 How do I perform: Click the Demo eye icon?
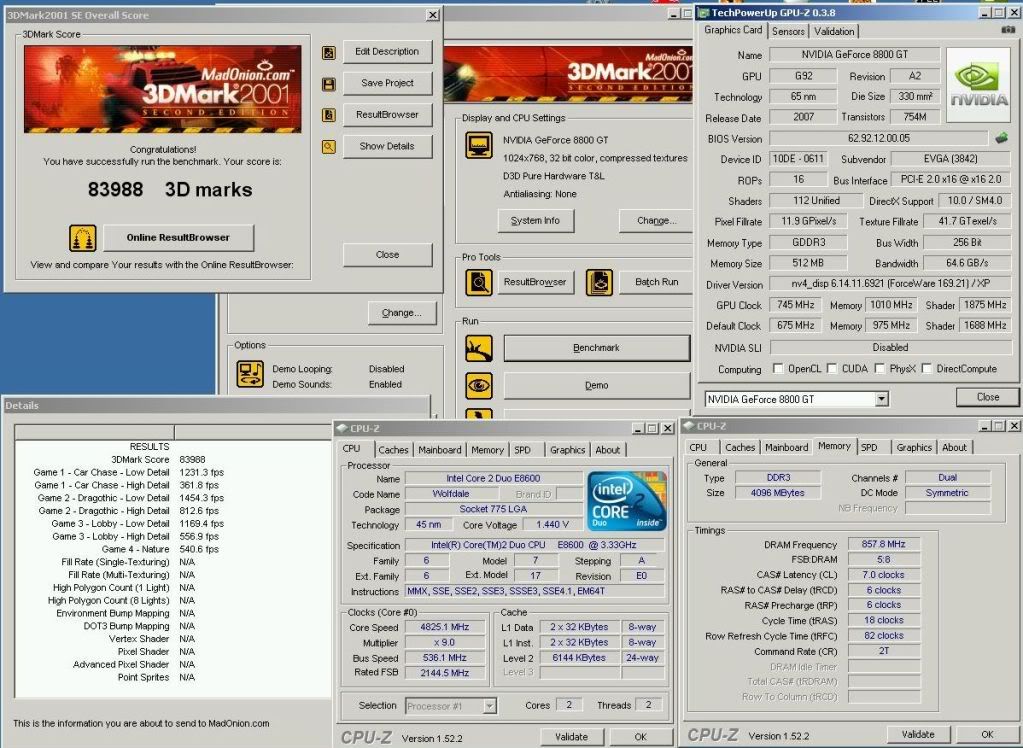[479, 386]
